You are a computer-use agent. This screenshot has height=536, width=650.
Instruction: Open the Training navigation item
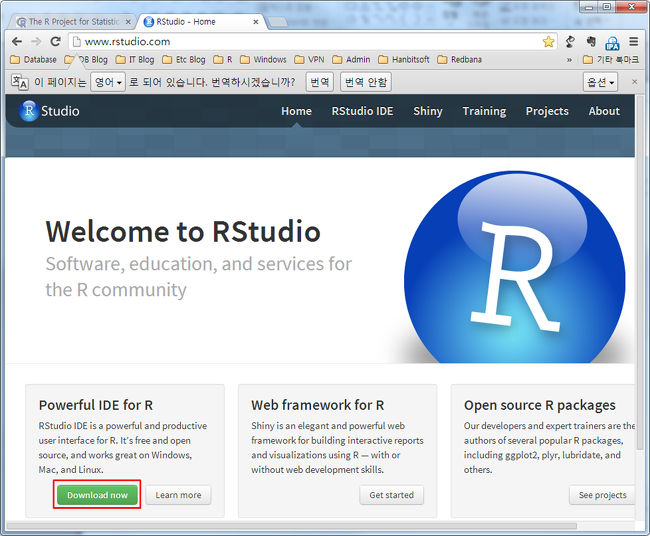[484, 111]
